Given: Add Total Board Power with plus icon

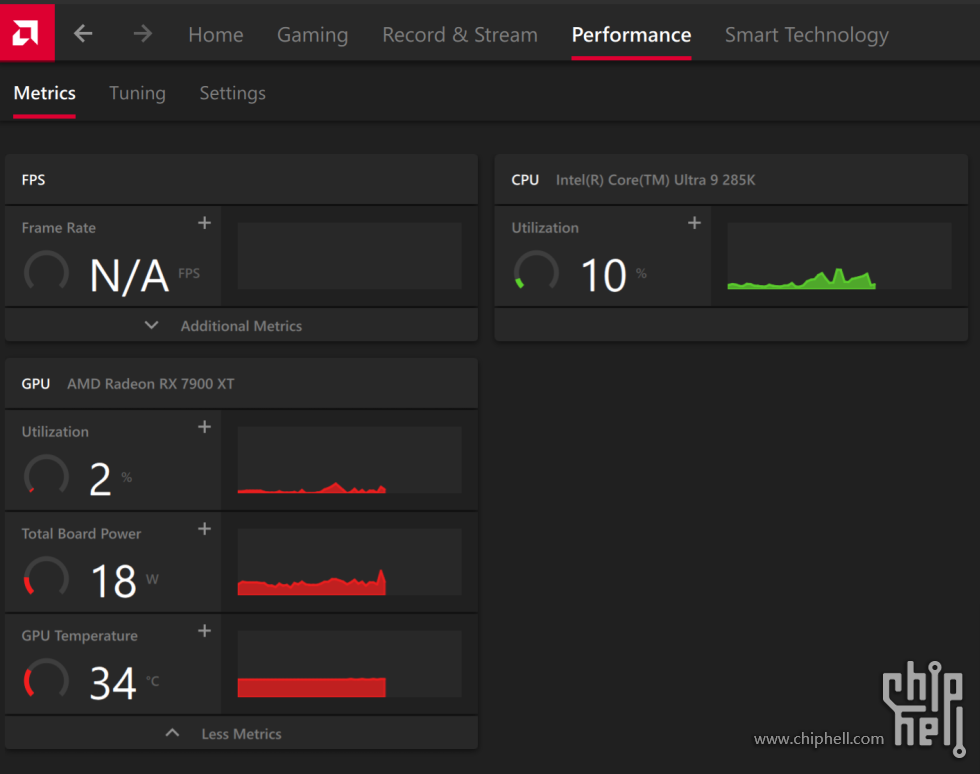Looking at the screenshot, I should click(x=204, y=529).
